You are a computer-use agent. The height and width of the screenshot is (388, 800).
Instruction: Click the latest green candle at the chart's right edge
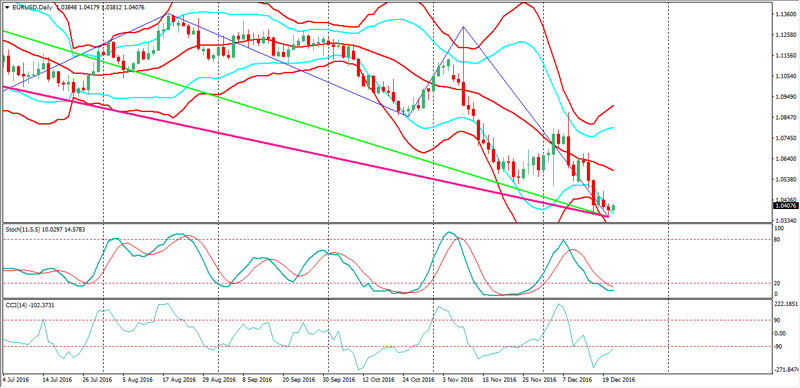point(614,207)
